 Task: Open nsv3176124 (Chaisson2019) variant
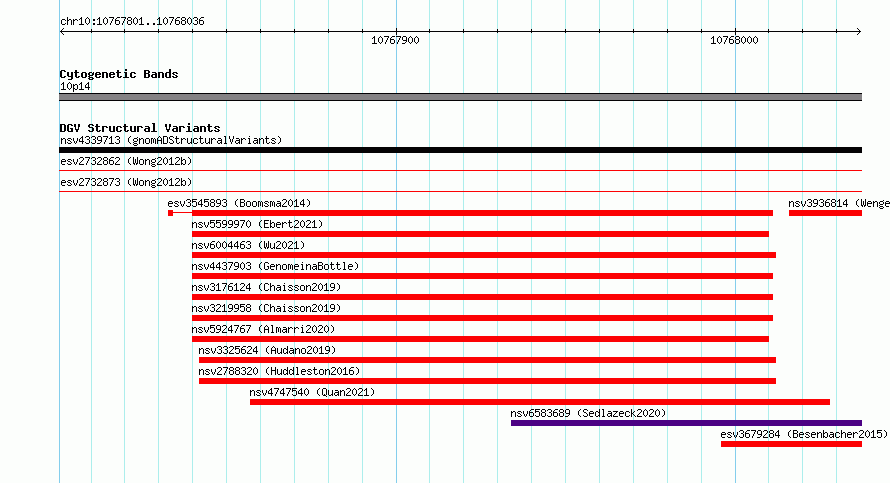(x=266, y=287)
